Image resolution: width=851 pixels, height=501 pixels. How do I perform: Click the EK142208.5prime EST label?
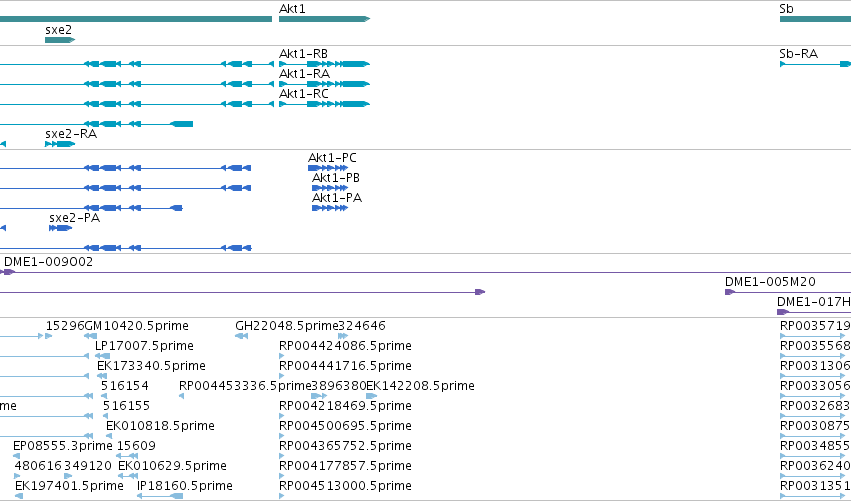tap(421, 386)
